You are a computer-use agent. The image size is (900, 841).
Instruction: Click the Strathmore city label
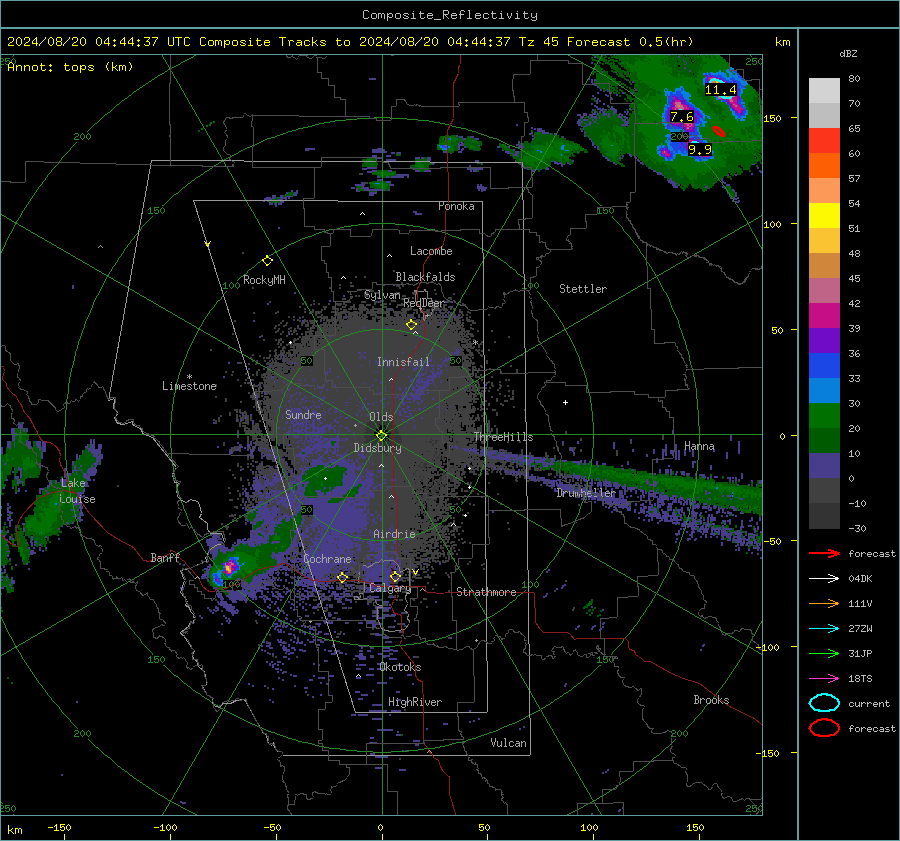(x=486, y=592)
